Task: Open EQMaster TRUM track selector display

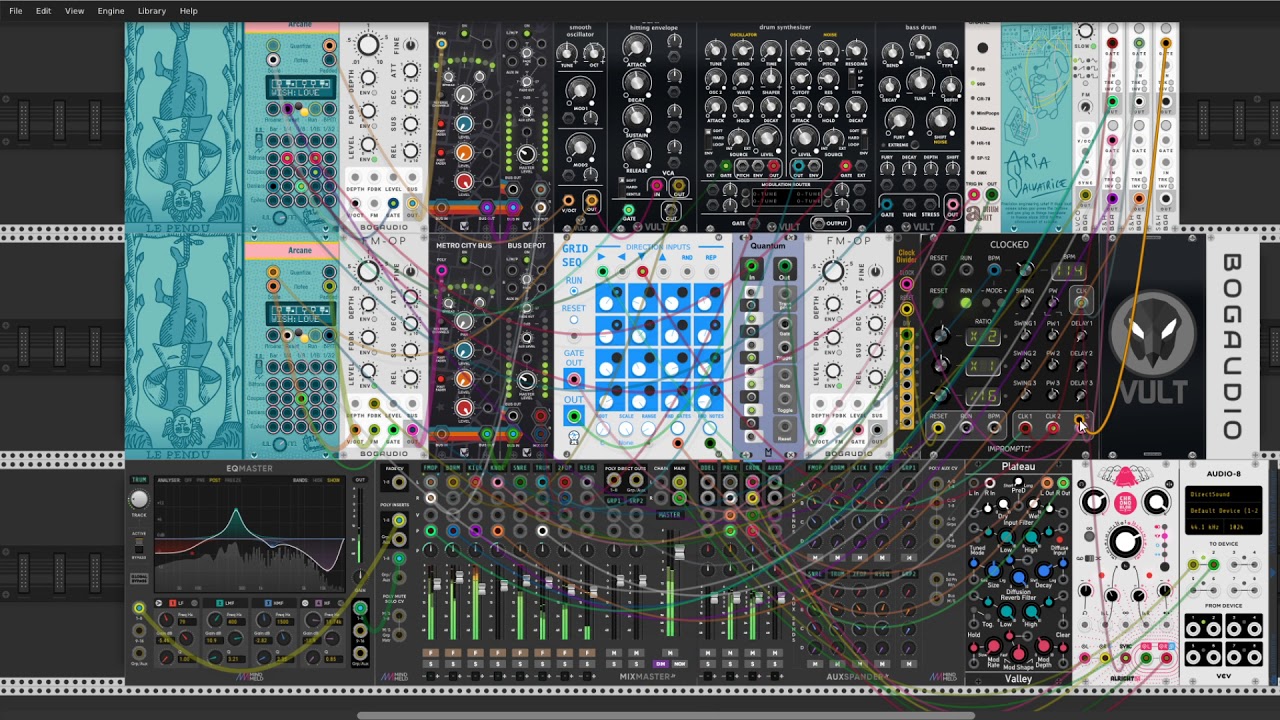Action: coord(139,481)
